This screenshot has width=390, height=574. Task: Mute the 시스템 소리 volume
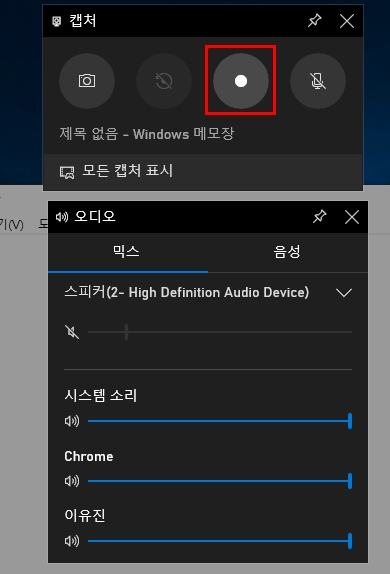point(72,421)
